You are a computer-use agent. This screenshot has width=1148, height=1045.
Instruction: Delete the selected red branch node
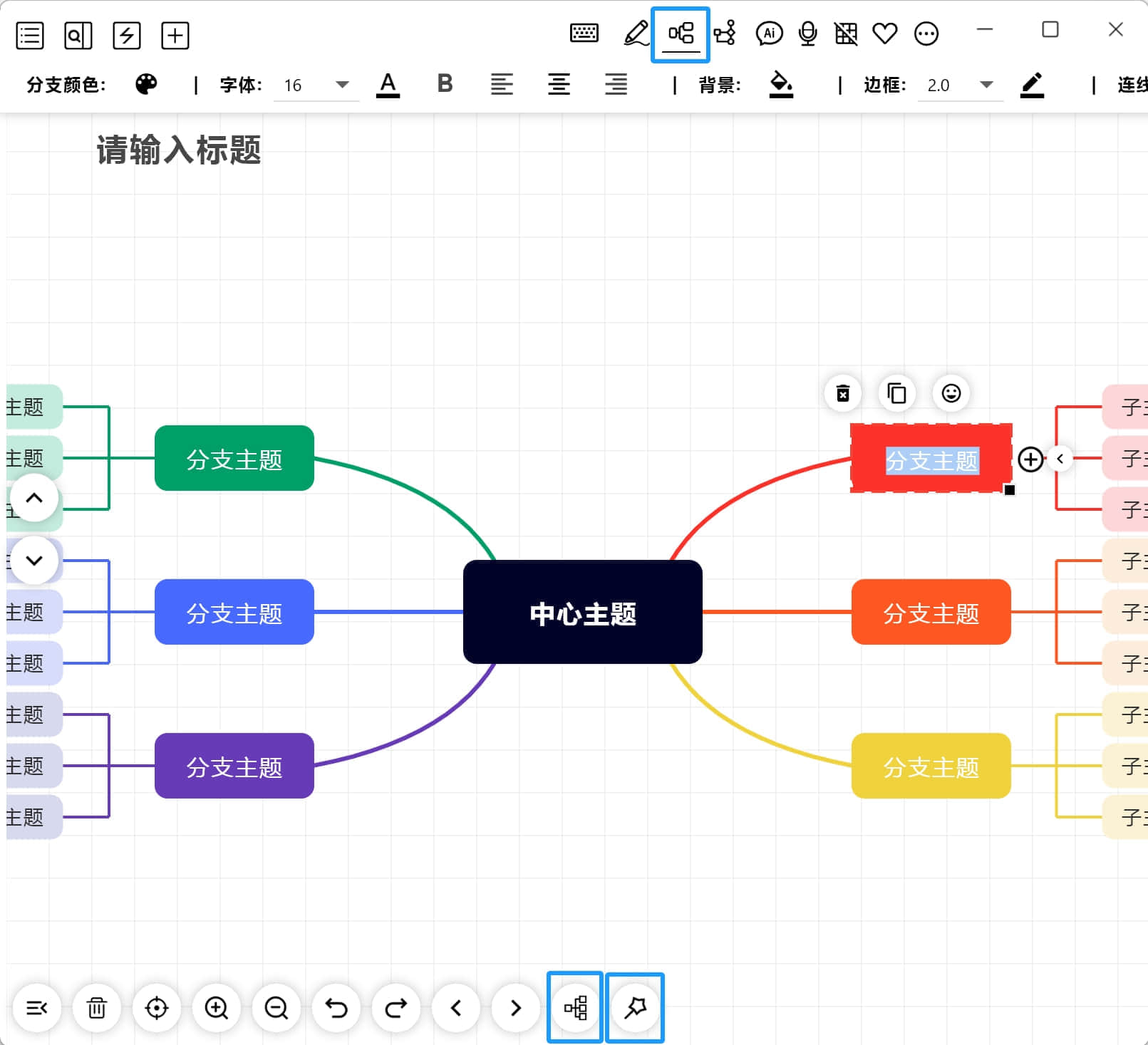(x=843, y=393)
